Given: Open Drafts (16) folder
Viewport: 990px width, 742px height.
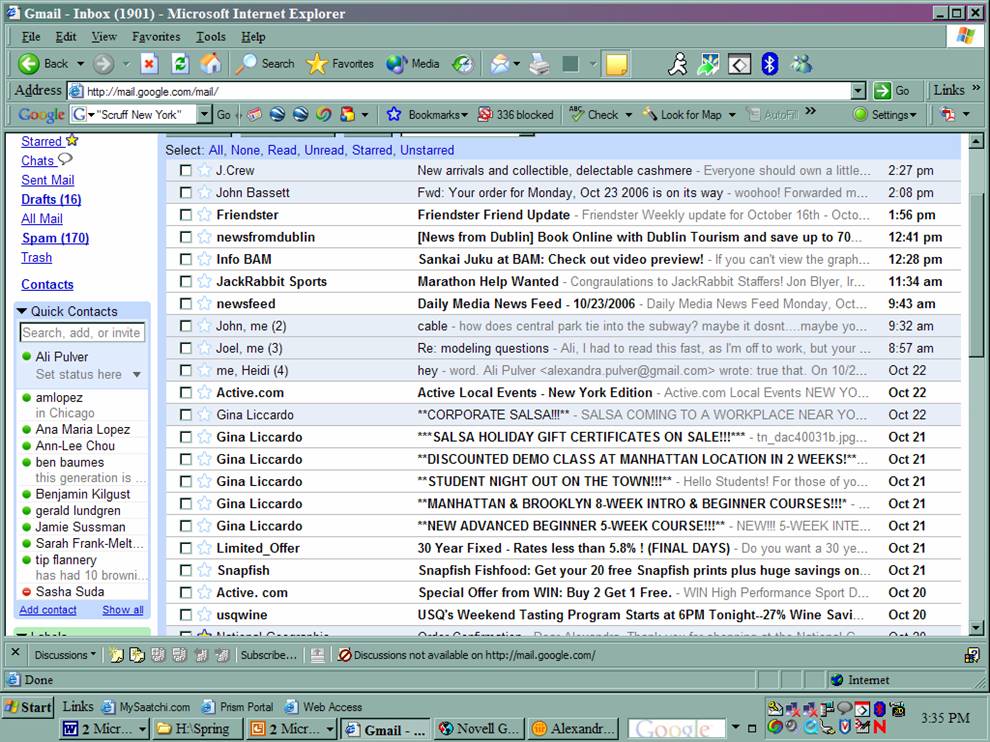Looking at the screenshot, I should pos(51,200).
